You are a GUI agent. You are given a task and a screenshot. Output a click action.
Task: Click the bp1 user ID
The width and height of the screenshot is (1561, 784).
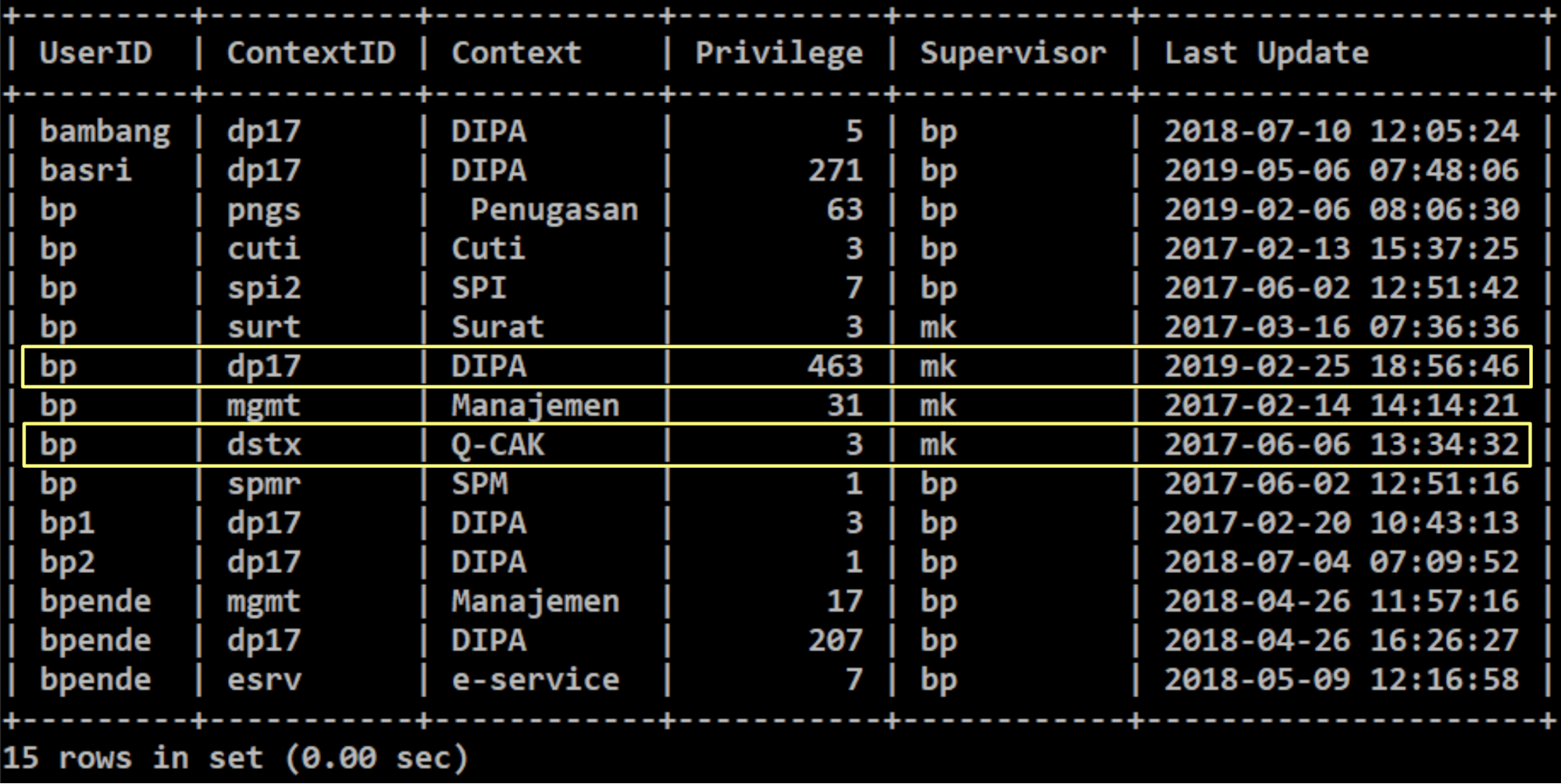click(x=67, y=523)
